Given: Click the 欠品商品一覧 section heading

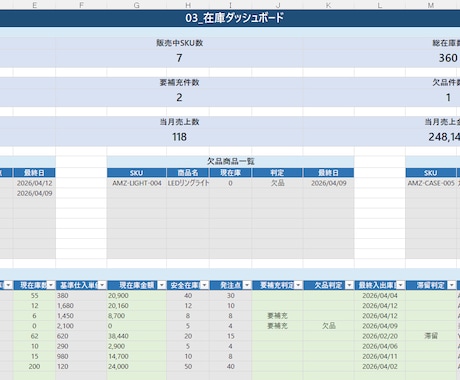Looking at the screenshot, I should click(230, 161).
